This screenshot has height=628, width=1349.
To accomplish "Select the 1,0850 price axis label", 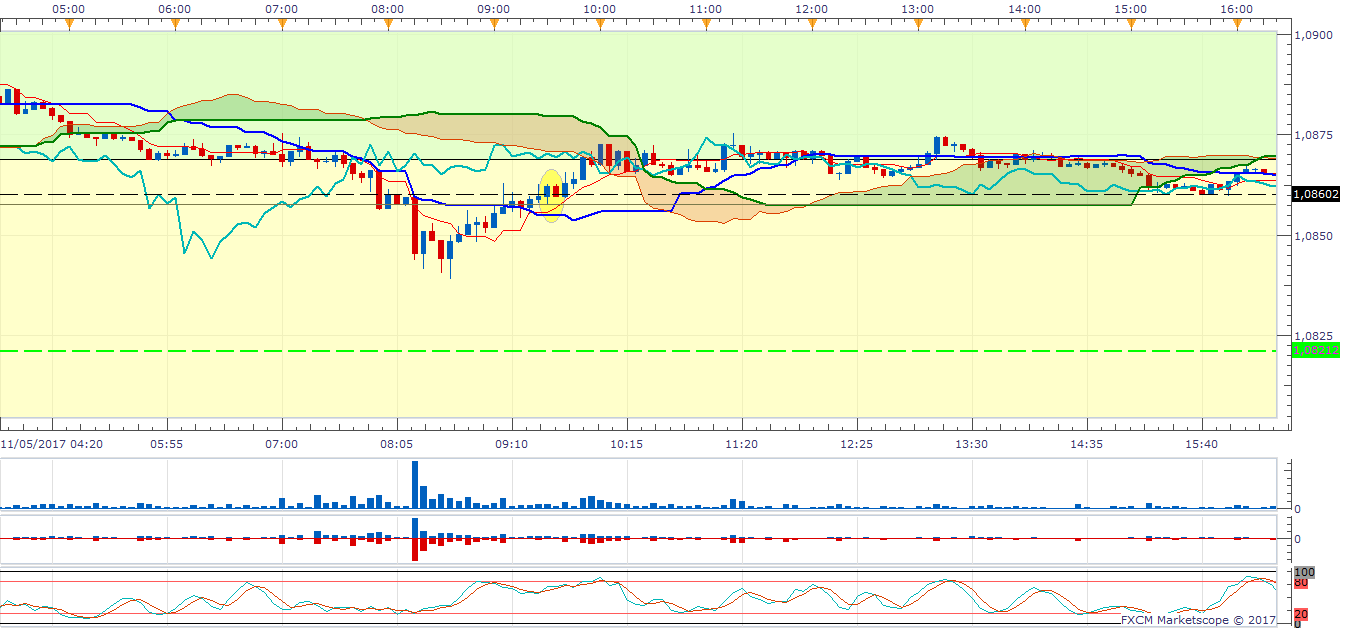I will pos(1313,236).
